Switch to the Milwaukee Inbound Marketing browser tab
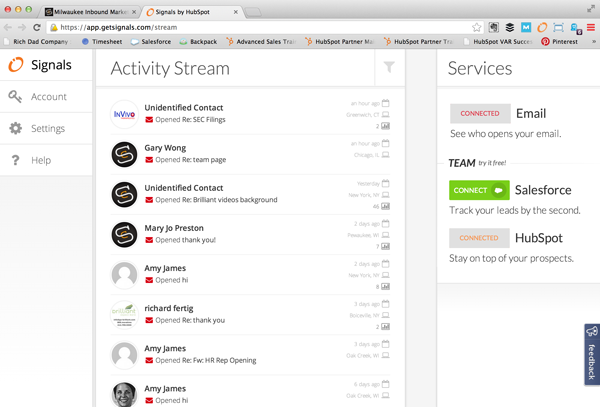 pyautogui.click(x=90, y=12)
